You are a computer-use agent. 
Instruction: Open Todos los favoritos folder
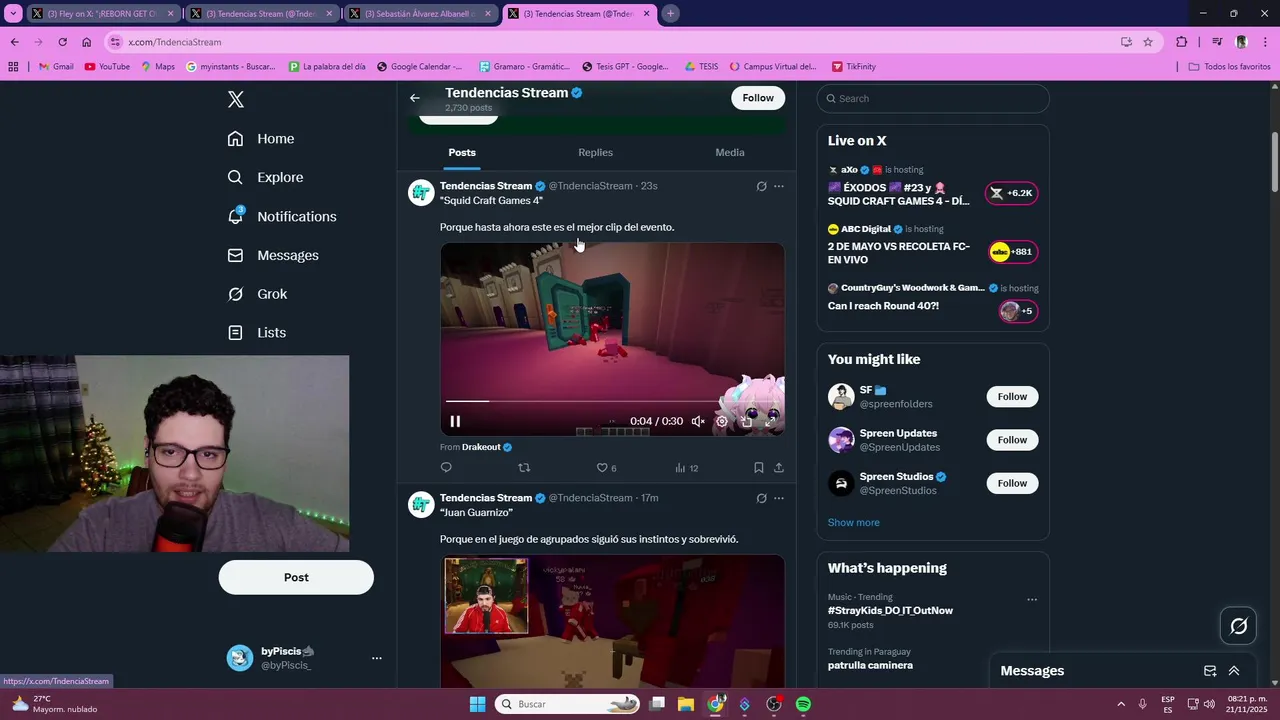pos(1230,67)
